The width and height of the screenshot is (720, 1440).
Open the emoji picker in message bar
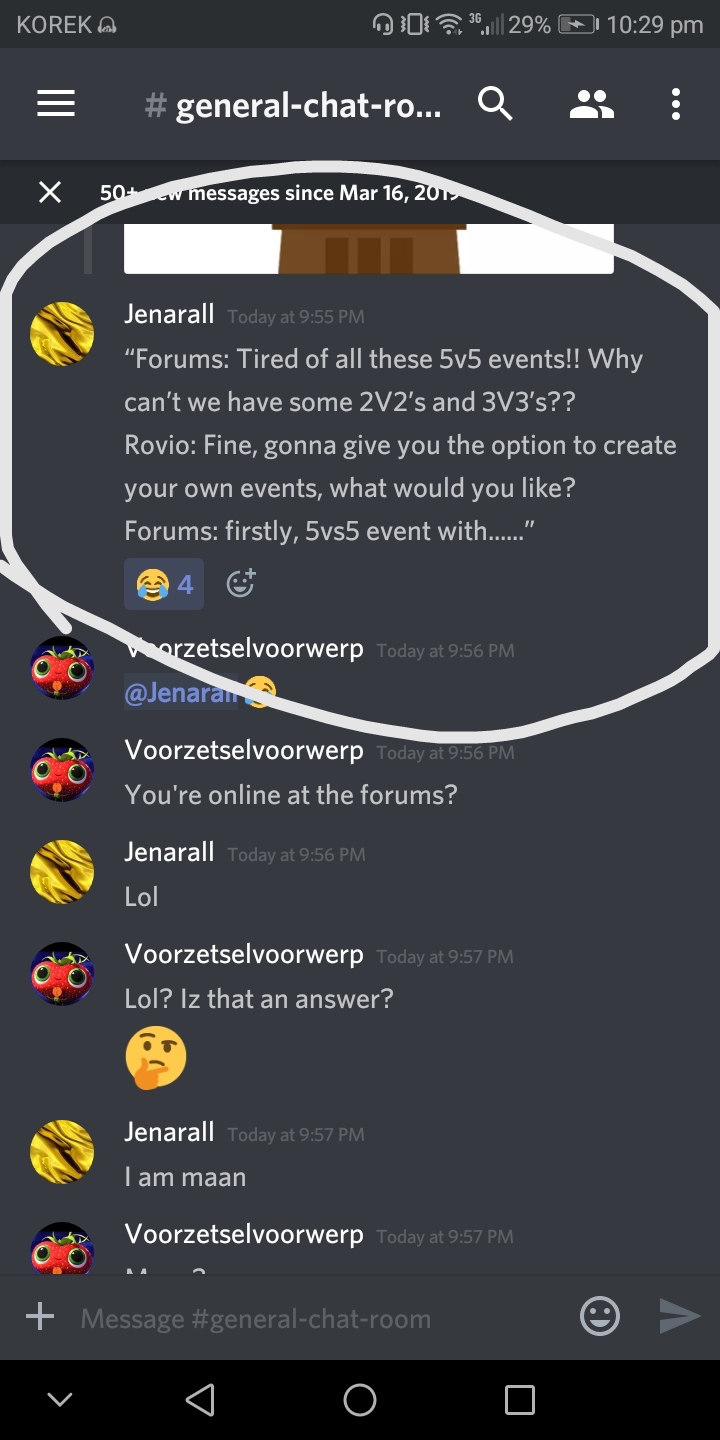(x=600, y=1316)
